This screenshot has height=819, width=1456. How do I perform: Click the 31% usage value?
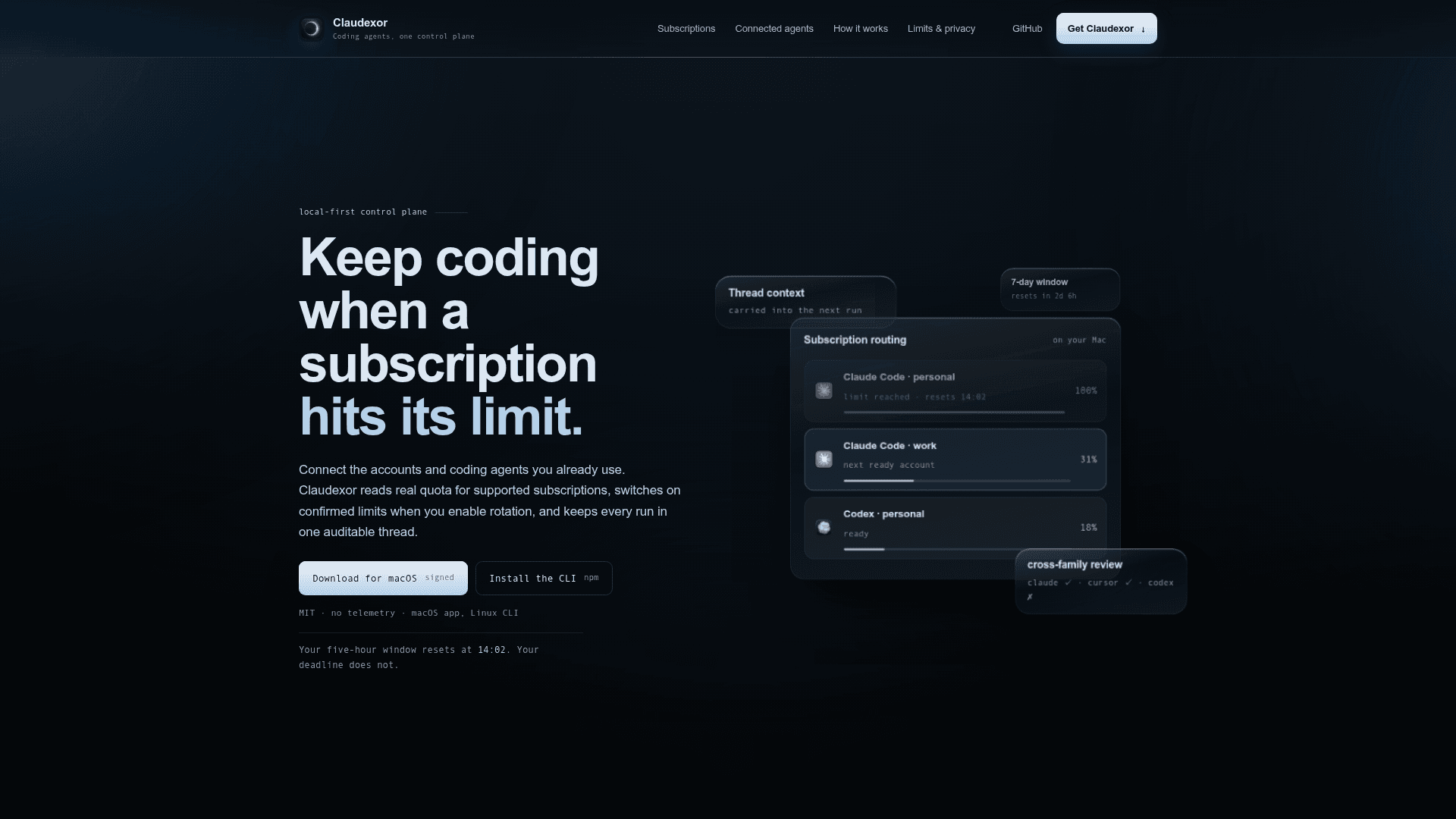[1088, 460]
